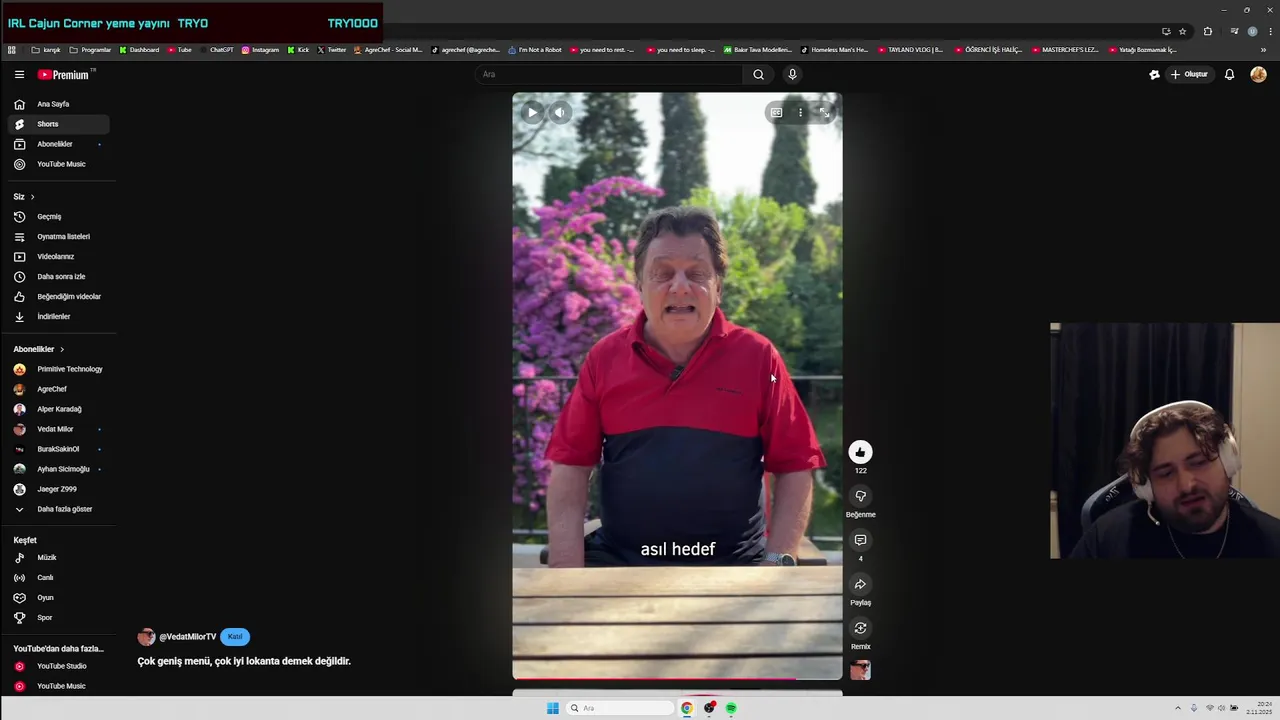Open İndirilenler downloads
Viewport: 1280px width, 720px height.
59,317
